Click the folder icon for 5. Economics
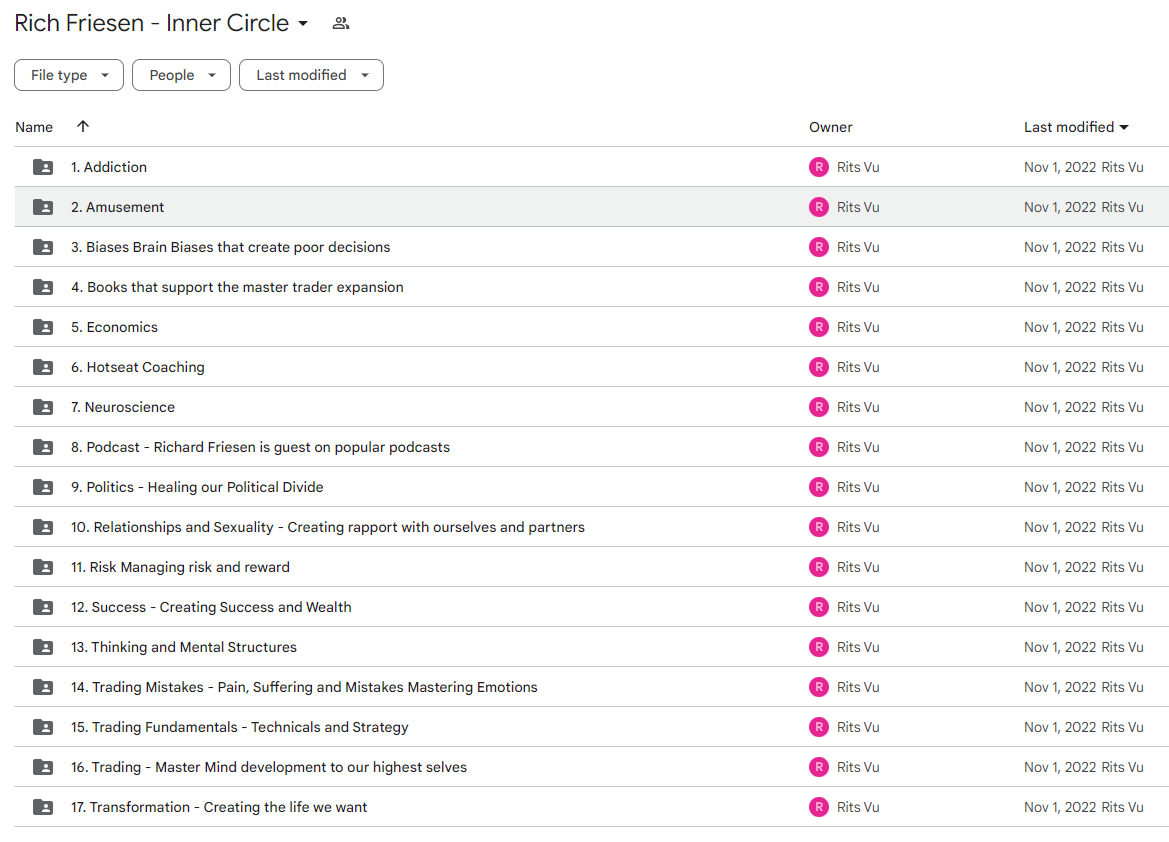 [x=43, y=327]
